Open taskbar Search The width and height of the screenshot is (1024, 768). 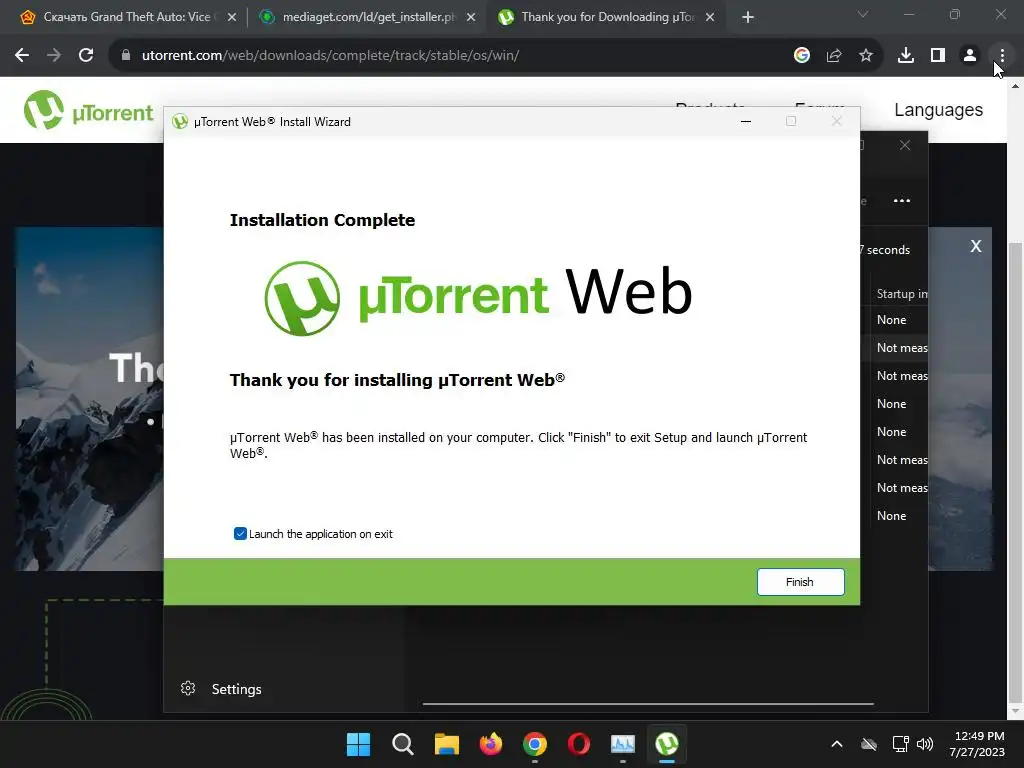402,744
